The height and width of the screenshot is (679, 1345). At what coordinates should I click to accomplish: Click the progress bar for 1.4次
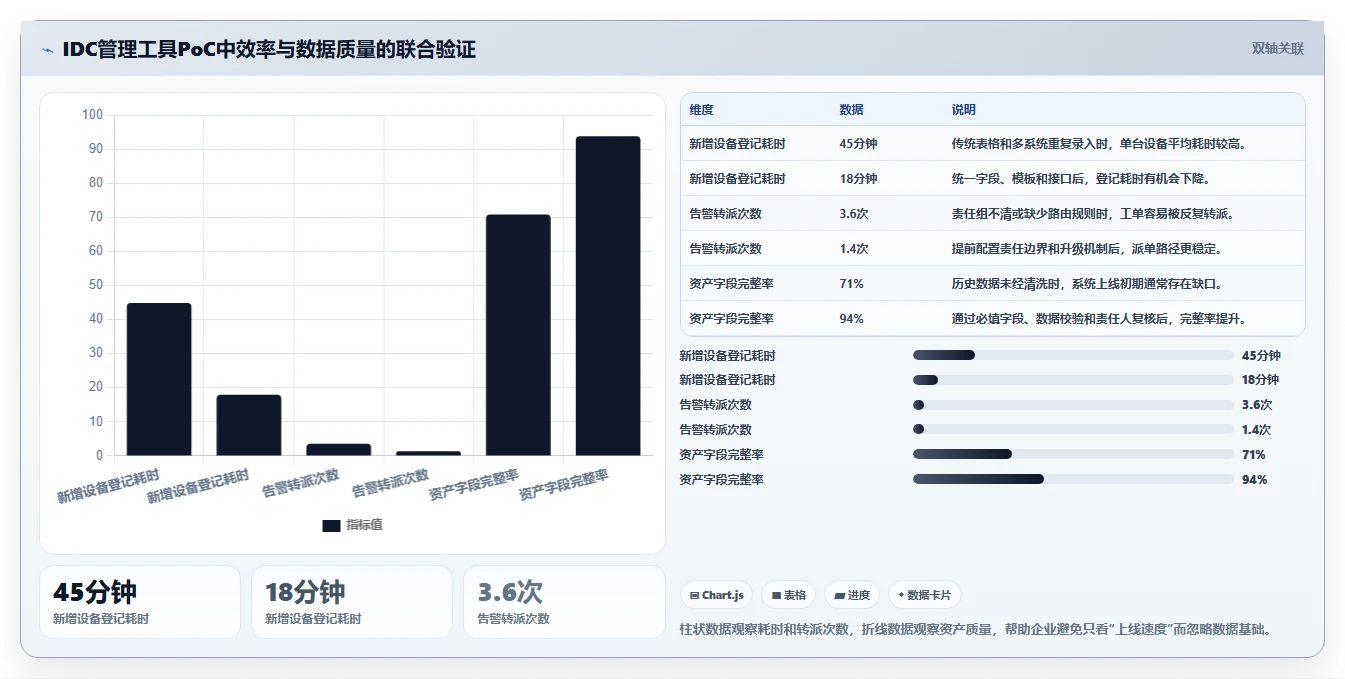tap(1073, 430)
